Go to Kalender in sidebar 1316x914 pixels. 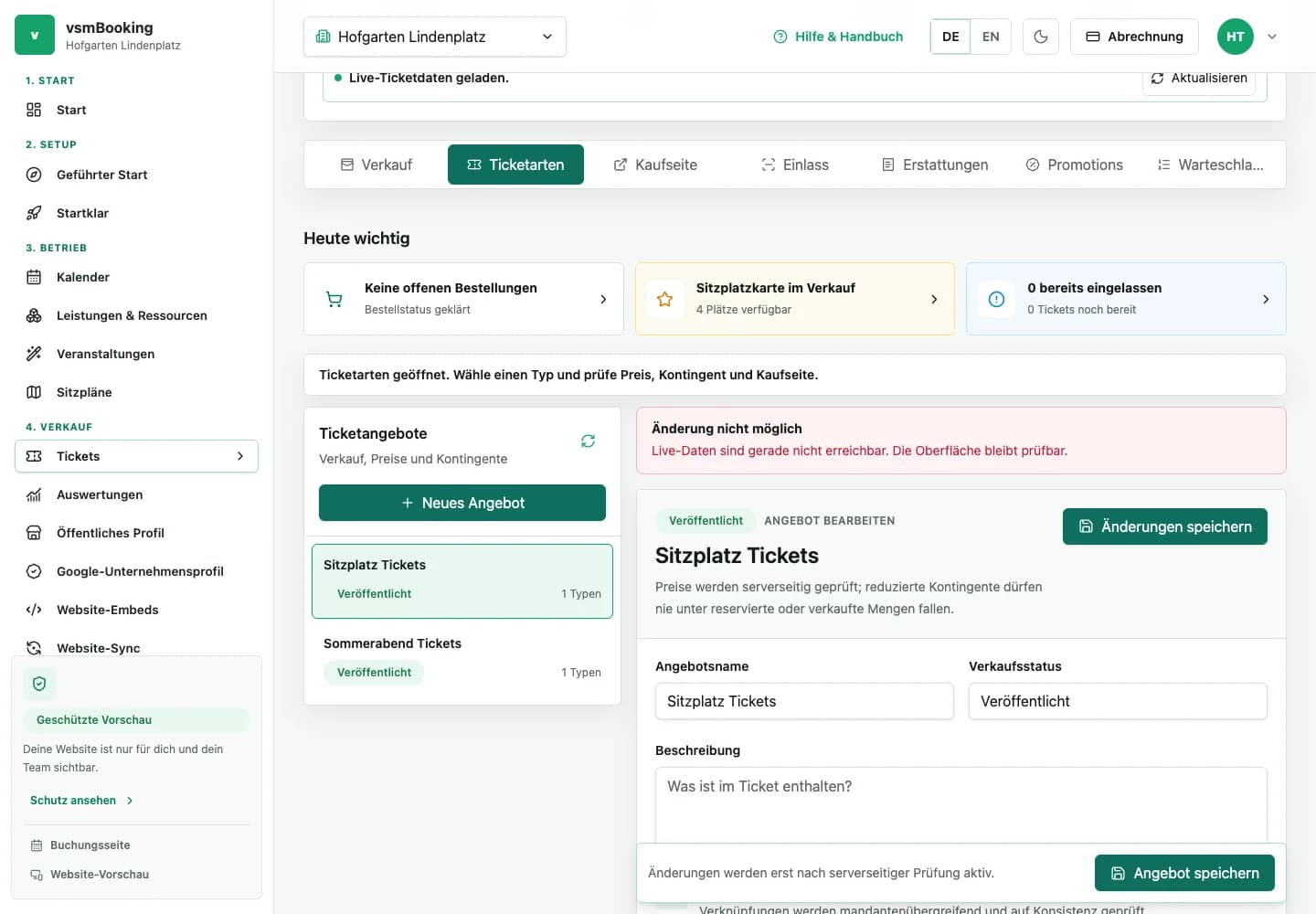click(x=136, y=277)
